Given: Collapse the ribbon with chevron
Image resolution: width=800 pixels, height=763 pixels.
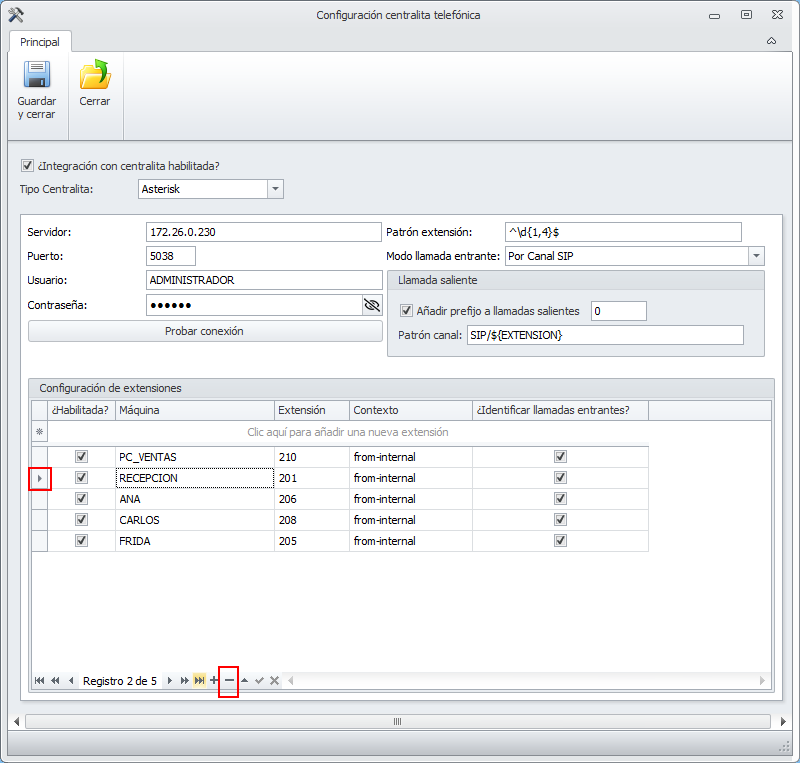Looking at the screenshot, I should pyautogui.click(x=771, y=42).
